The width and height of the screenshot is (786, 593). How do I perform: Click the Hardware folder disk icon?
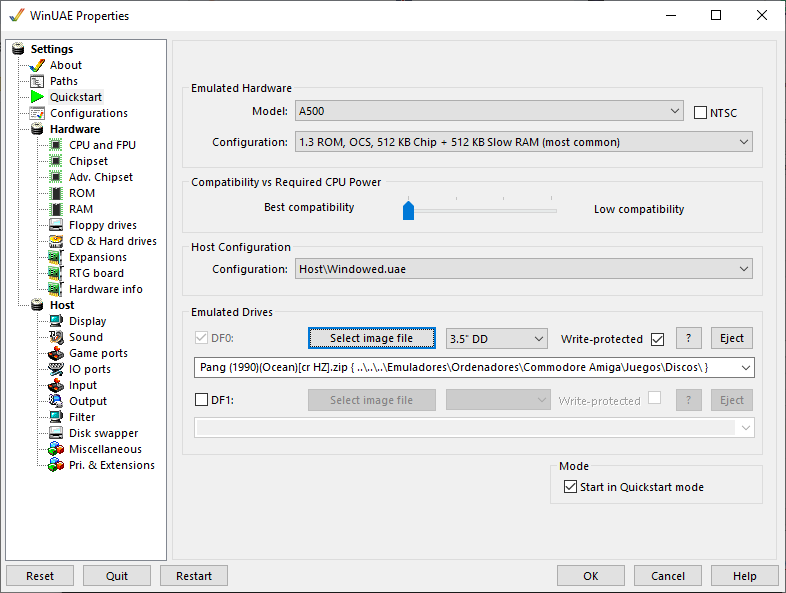(37, 129)
